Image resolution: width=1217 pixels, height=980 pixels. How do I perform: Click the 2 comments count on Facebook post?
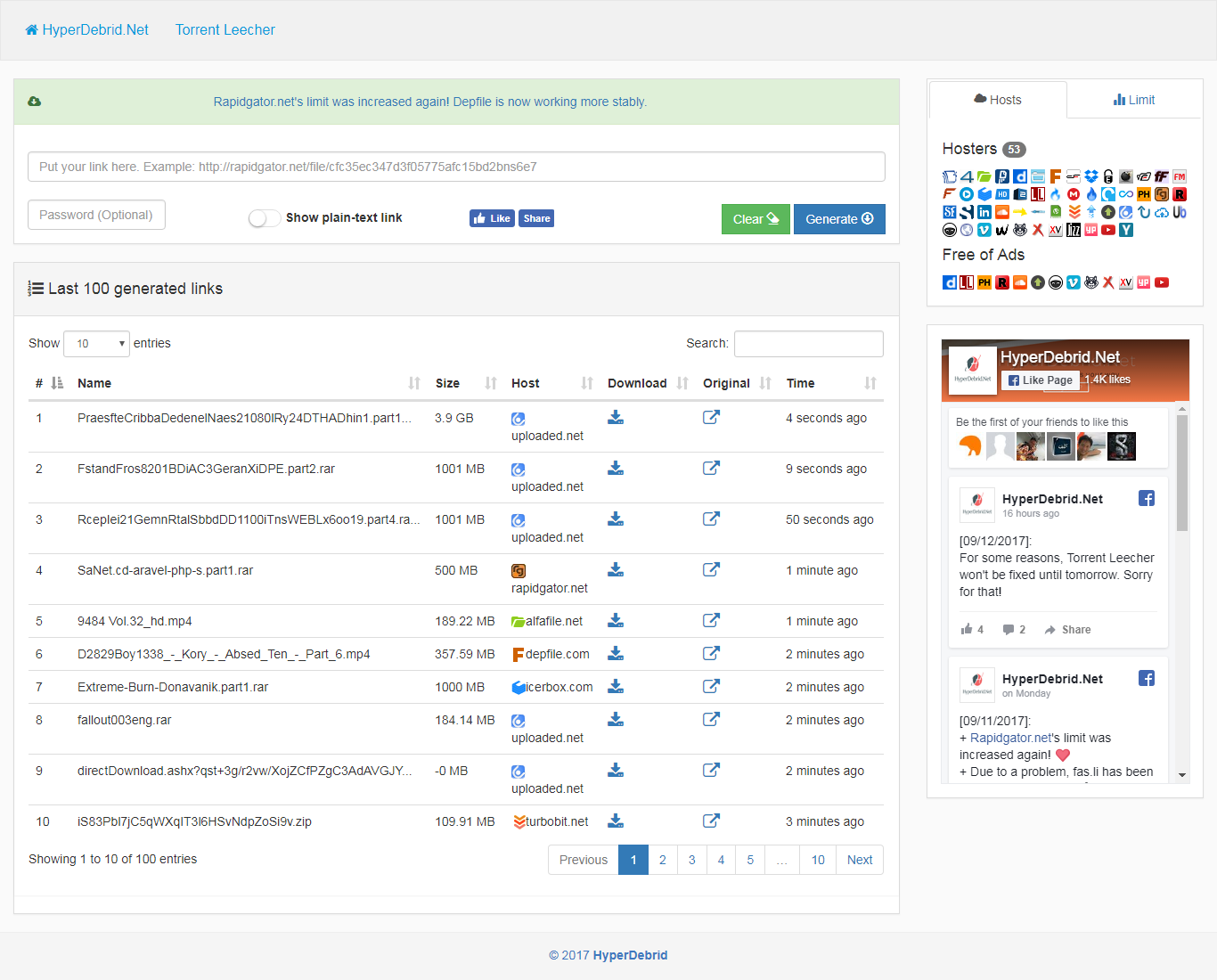point(1014,630)
